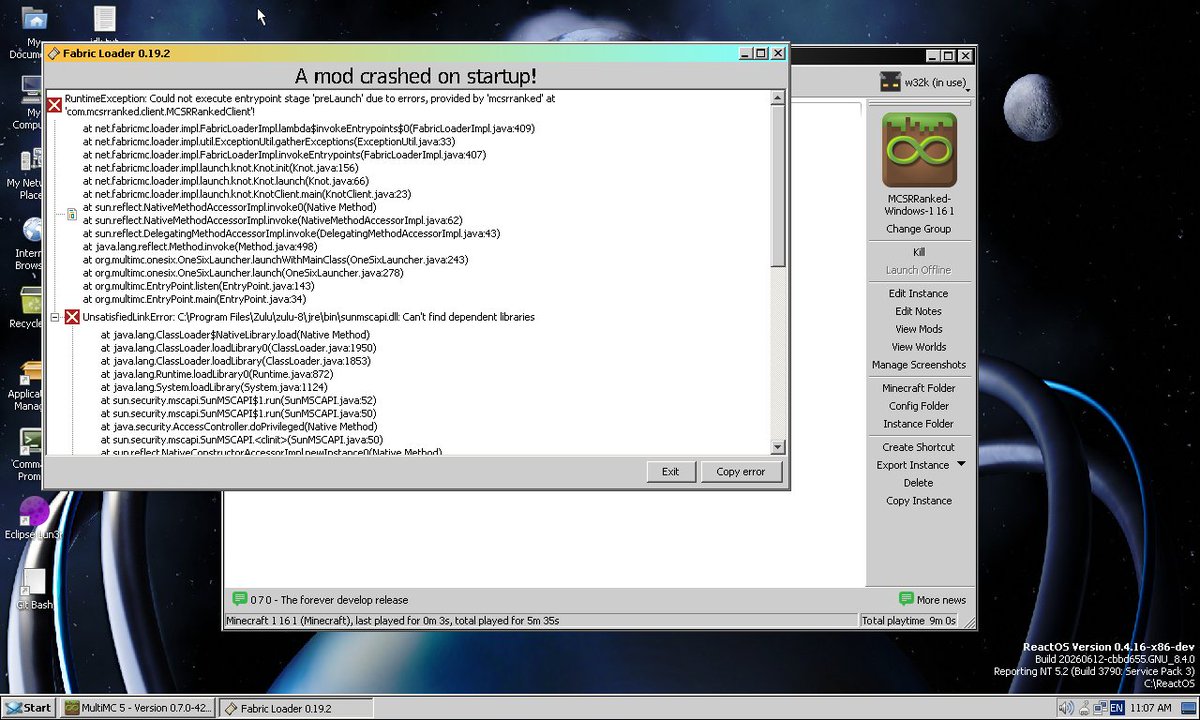Click the w32k account avatar icon
Viewport: 1200px width, 720px height.
click(889, 81)
